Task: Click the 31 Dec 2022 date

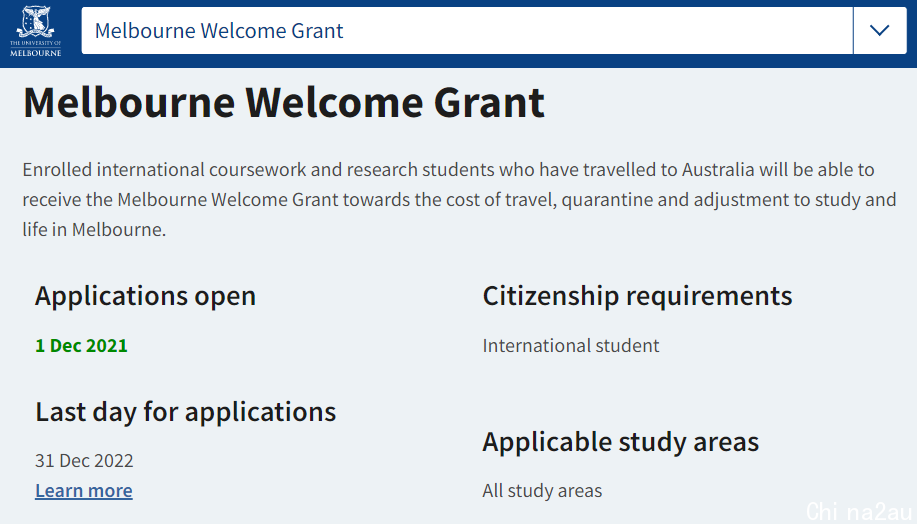Action: click(84, 461)
